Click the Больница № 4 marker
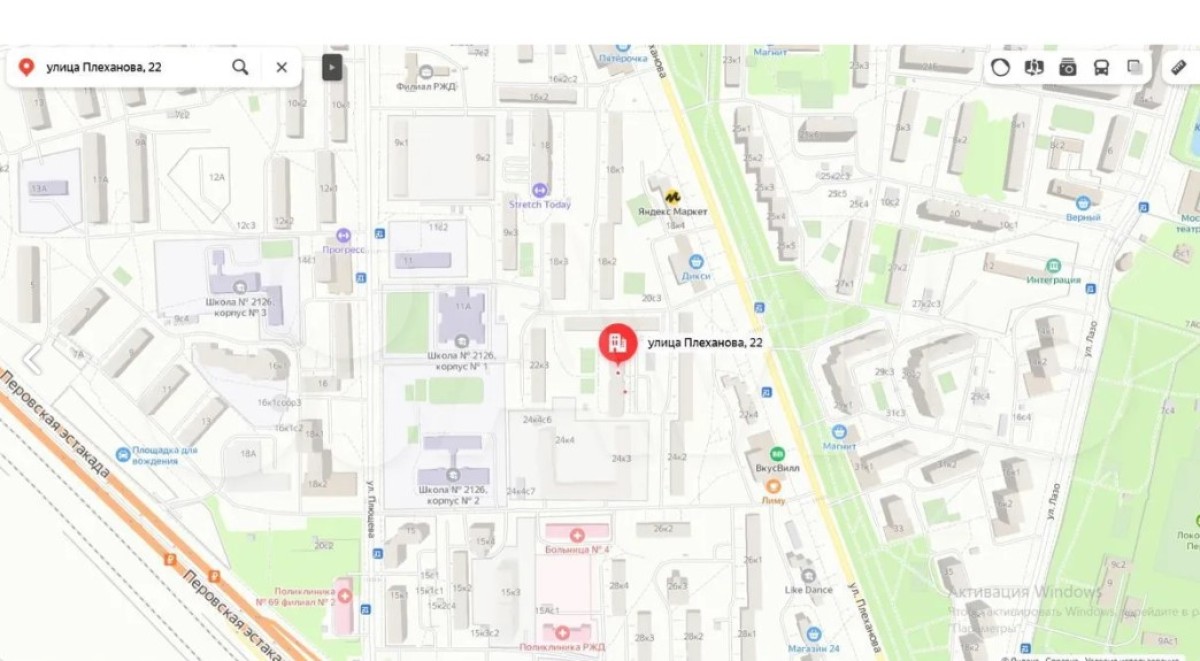 (x=577, y=536)
